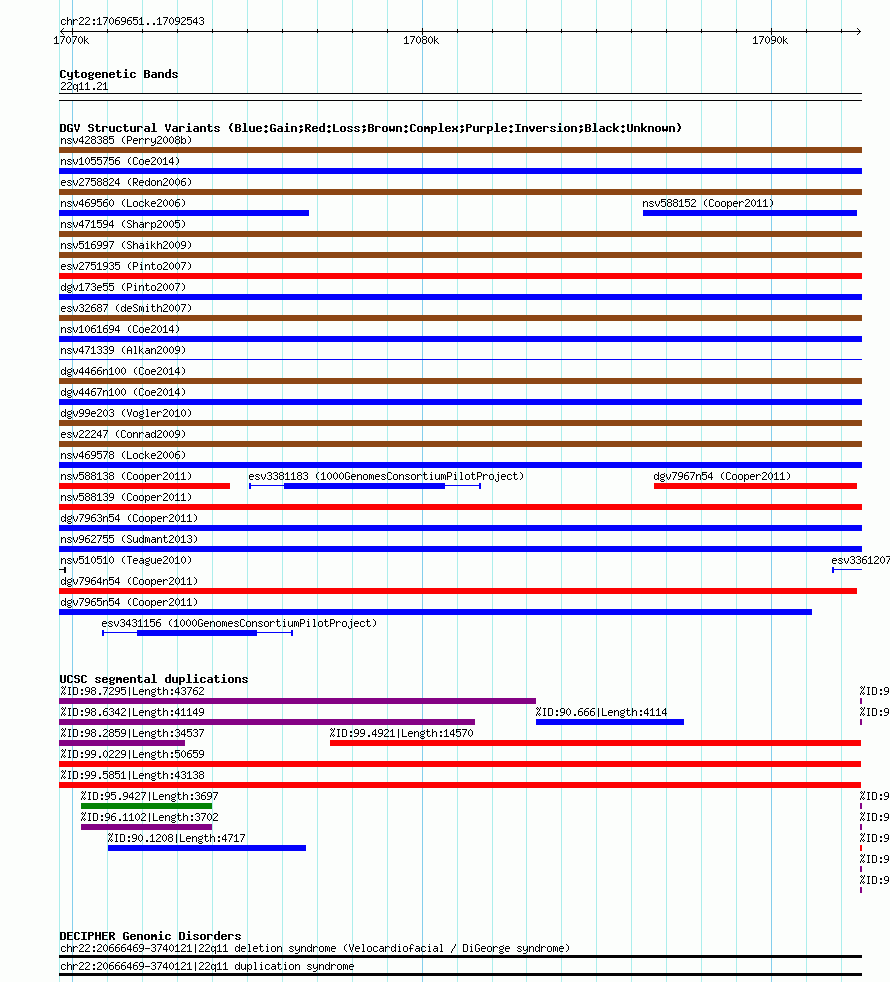The width and height of the screenshot is (890, 982).
Task: Click the esv3381183 blue feature bar
Action: click(x=365, y=486)
